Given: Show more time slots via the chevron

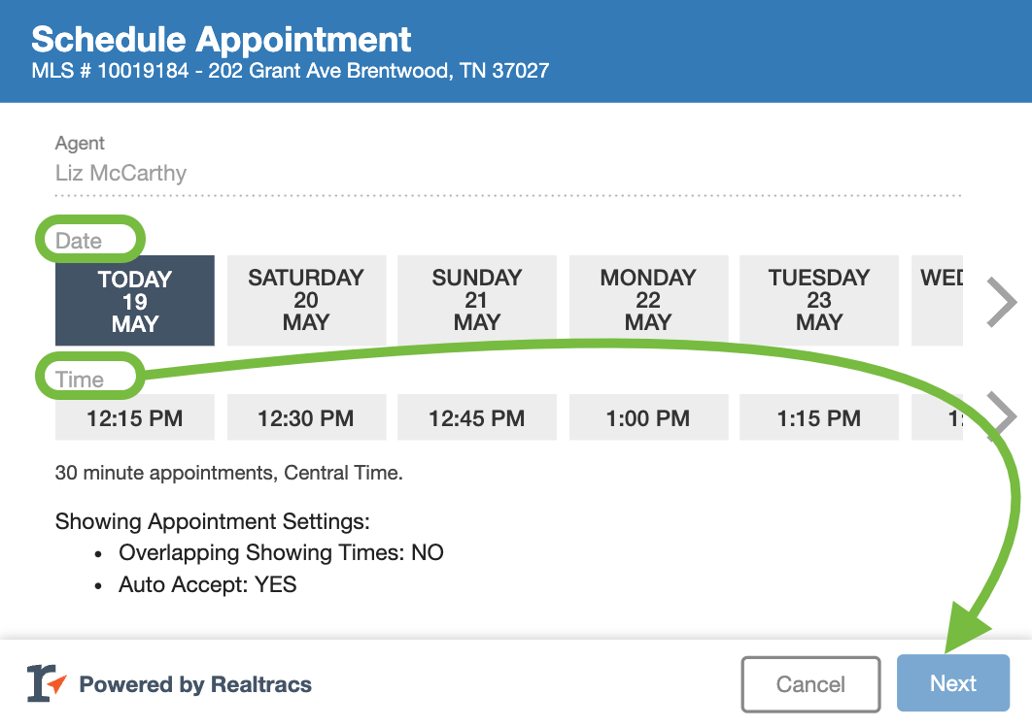Looking at the screenshot, I should (x=1001, y=410).
